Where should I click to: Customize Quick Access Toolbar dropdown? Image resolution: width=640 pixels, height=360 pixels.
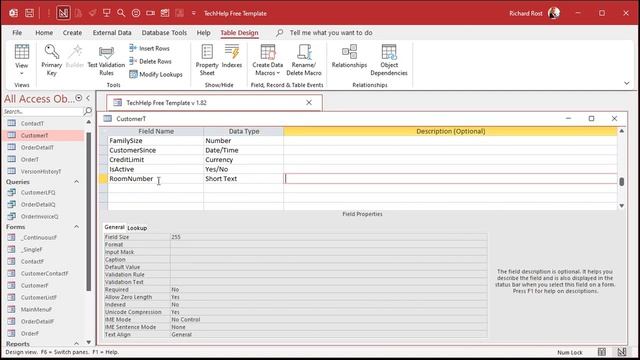pos(193,13)
